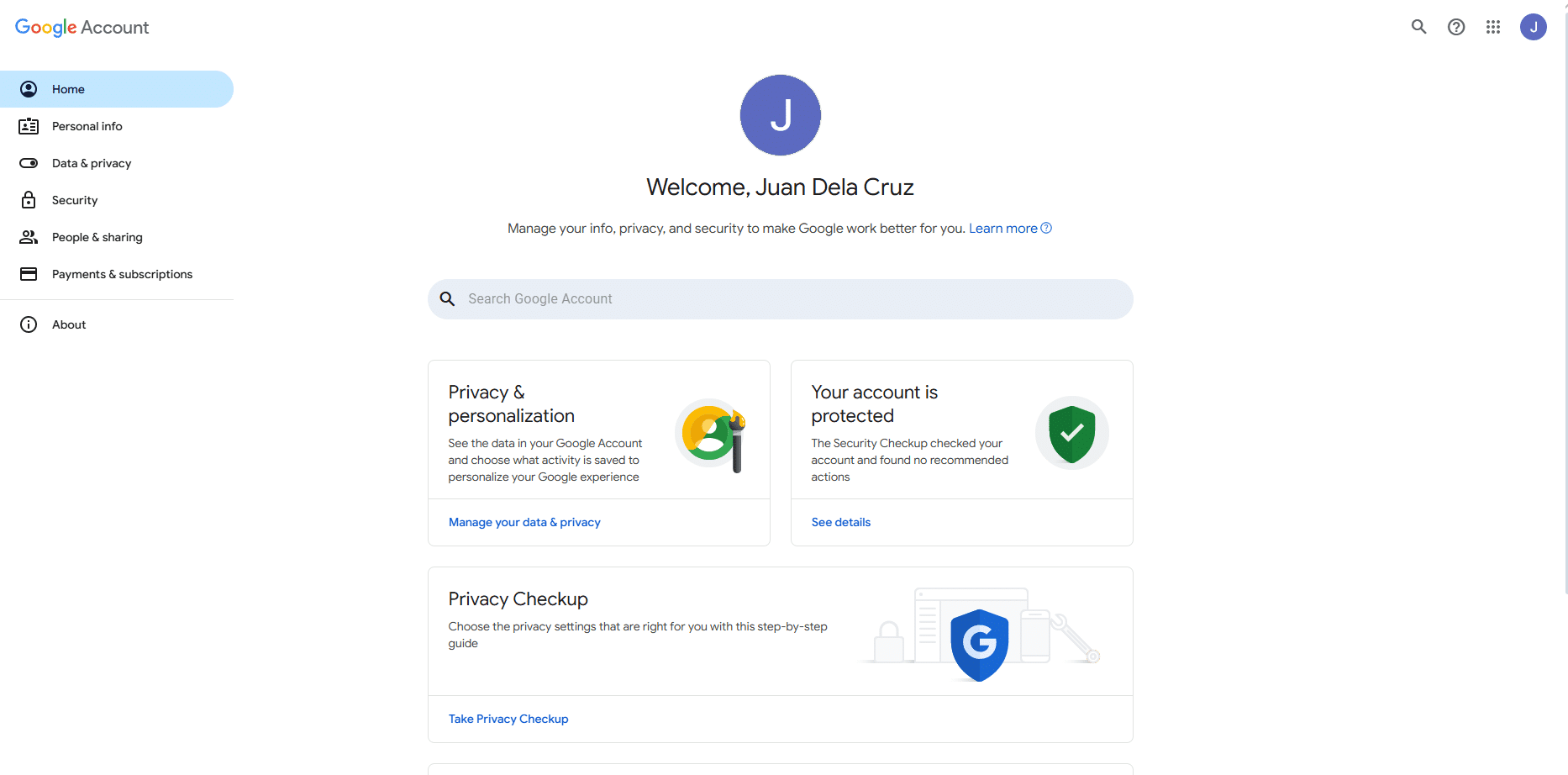Open the Google apps grid launcher

[1493, 27]
